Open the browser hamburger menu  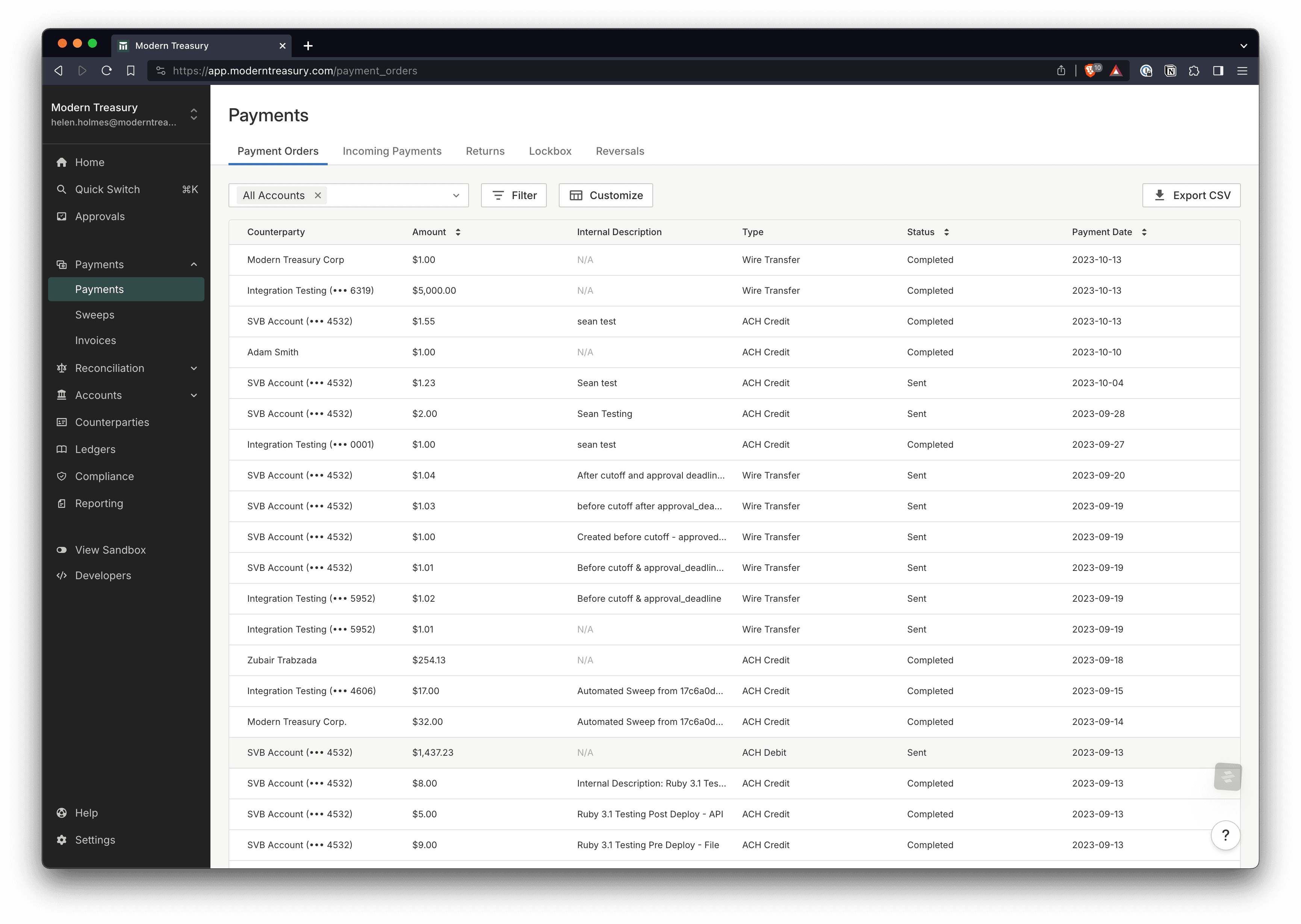pos(1242,71)
